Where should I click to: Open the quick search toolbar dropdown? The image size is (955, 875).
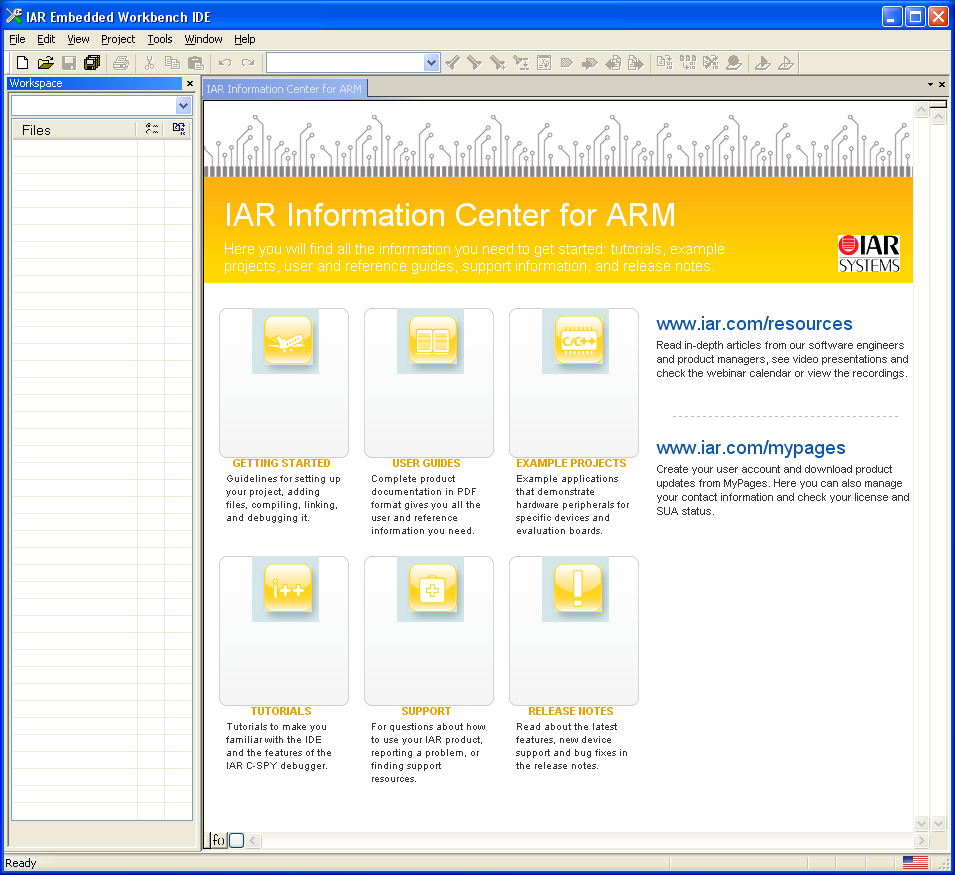pos(431,63)
